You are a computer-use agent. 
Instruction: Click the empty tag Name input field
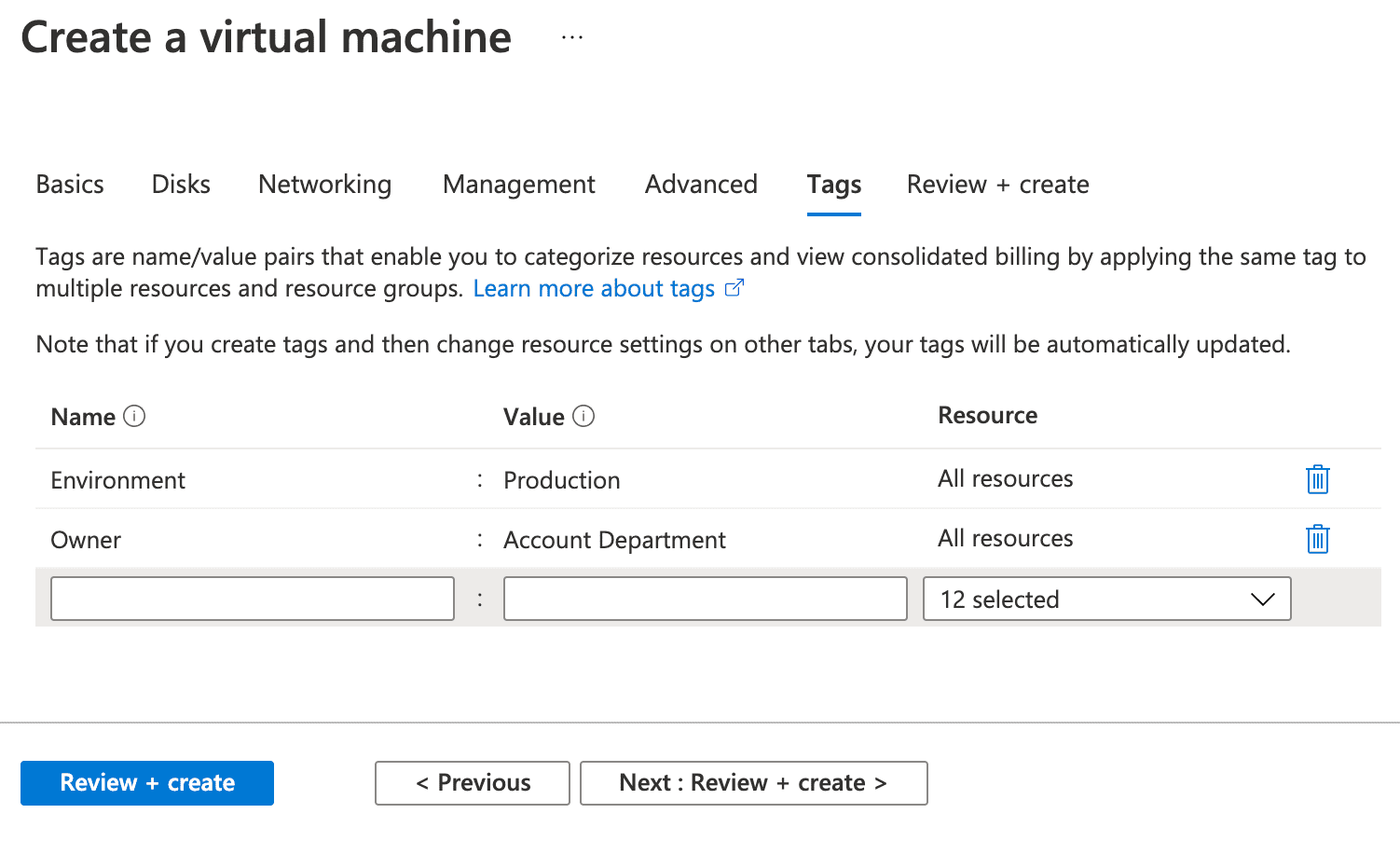click(252, 599)
